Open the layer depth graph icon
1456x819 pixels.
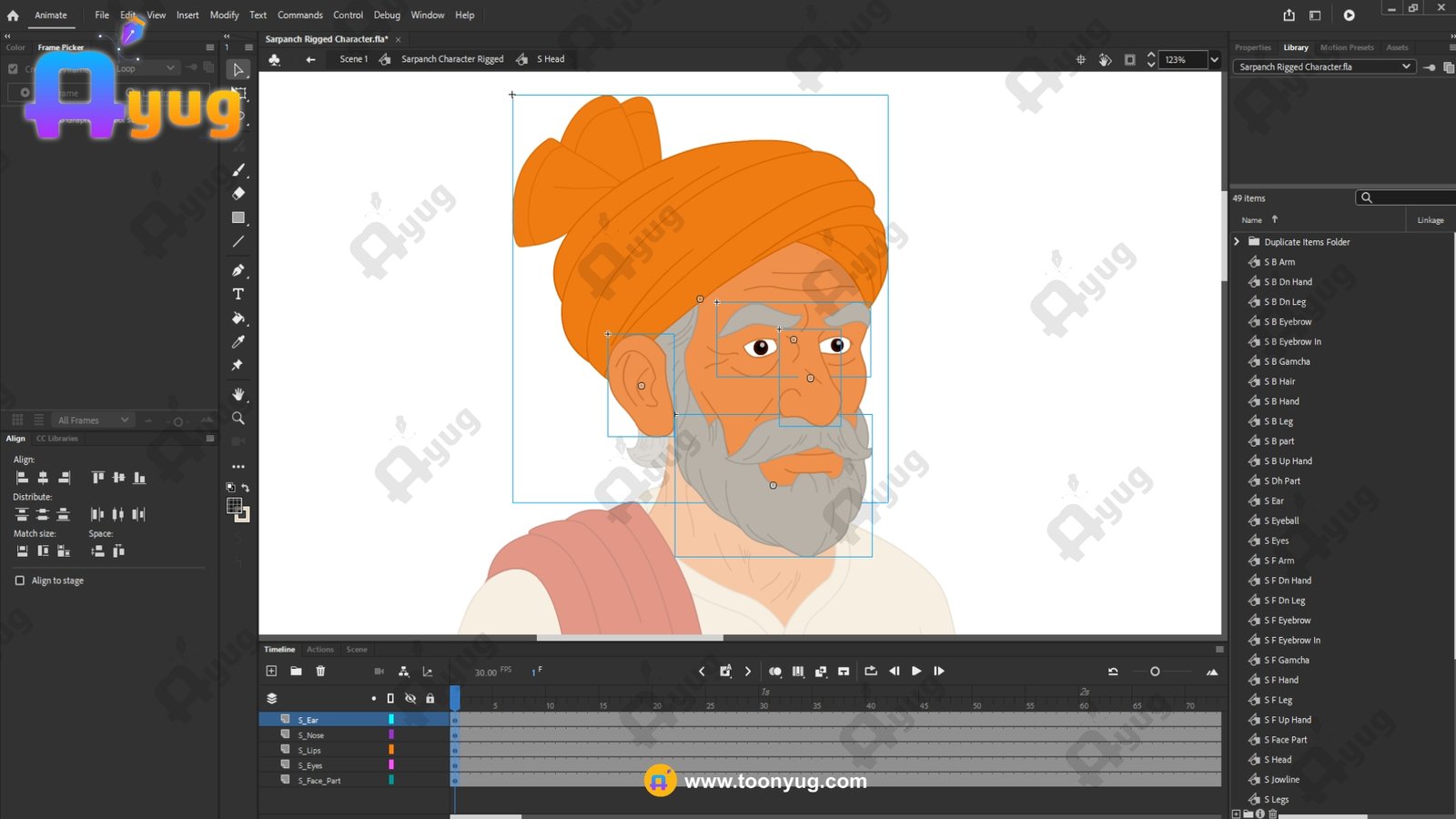click(x=428, y=672)
